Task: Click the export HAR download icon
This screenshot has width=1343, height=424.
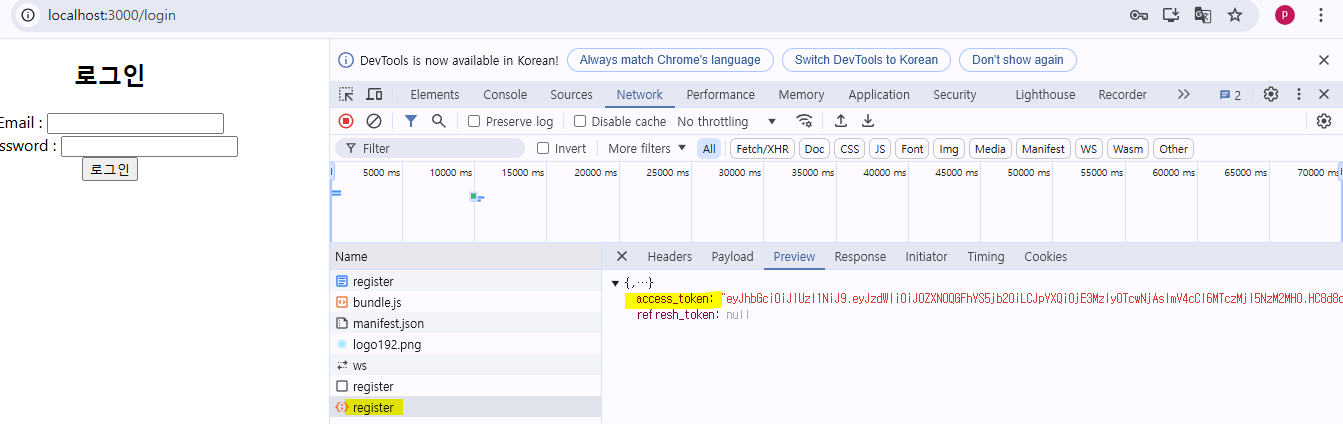Action: tap(868, 121)
